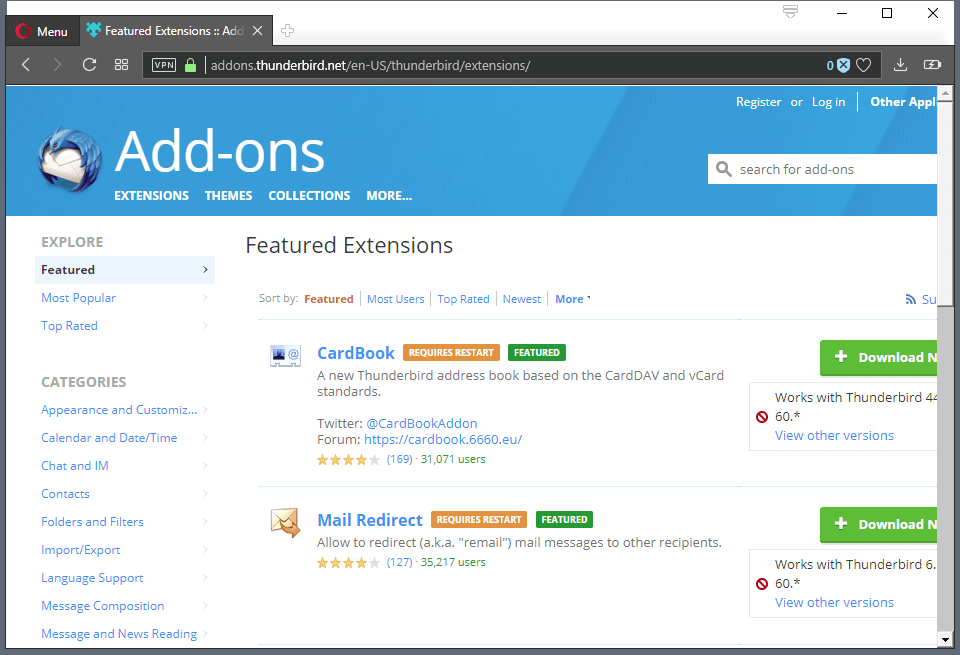Expand the Chat and IM category
Image resolution: width=960 pixels, height=655 pixels.
[x=74, y=465]
